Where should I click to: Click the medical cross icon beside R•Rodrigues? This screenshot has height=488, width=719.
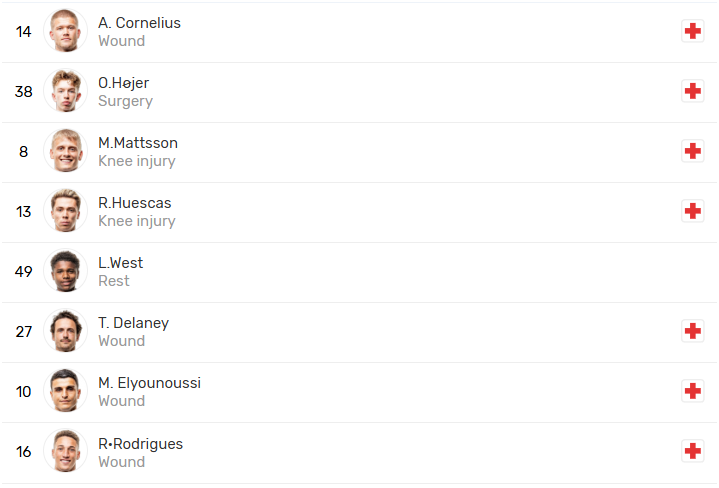point(692,451)
